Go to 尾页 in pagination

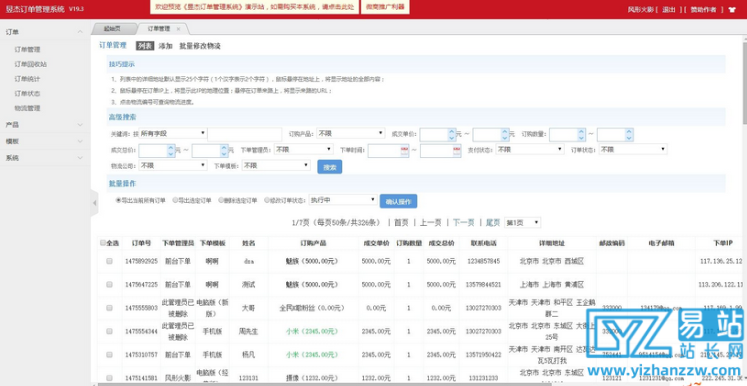point(493,223)
